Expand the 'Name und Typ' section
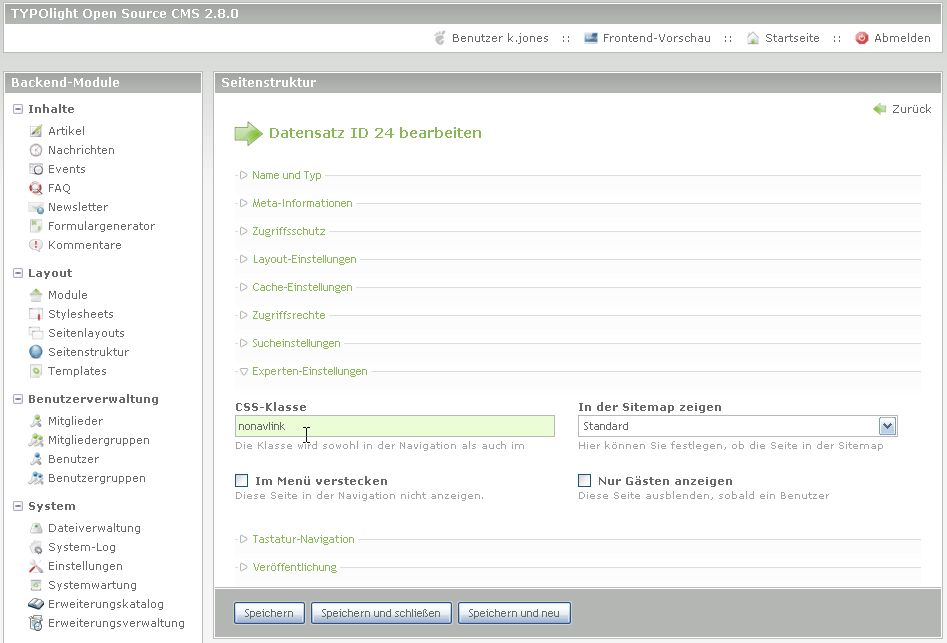 tap(286, 175)
